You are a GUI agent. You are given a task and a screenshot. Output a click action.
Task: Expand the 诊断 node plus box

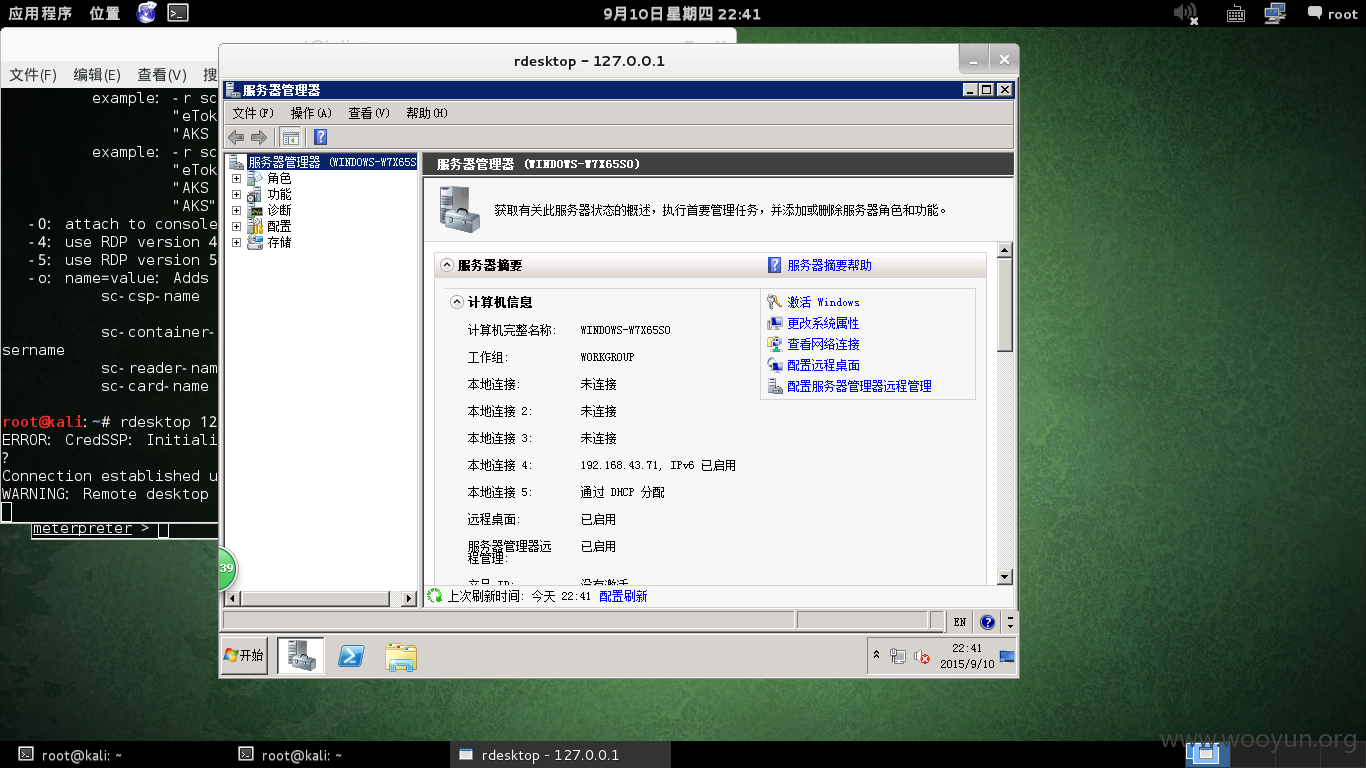pyautogui.click(x=237, y=210)
